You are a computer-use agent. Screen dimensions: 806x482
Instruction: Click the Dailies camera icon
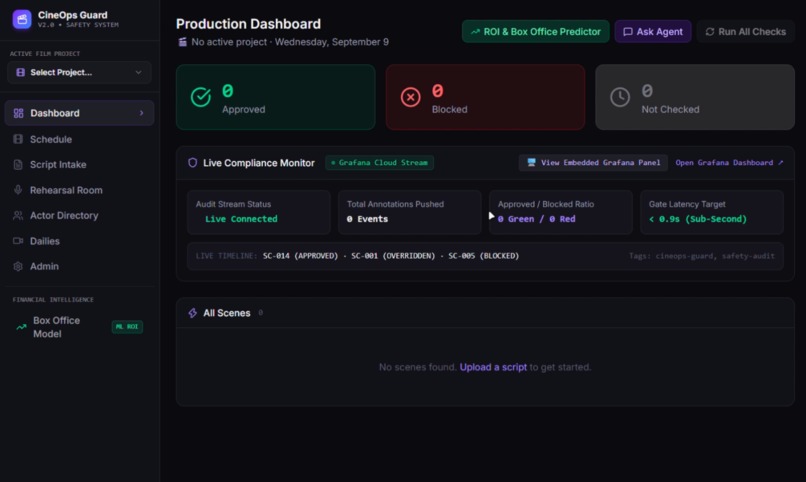18,240
